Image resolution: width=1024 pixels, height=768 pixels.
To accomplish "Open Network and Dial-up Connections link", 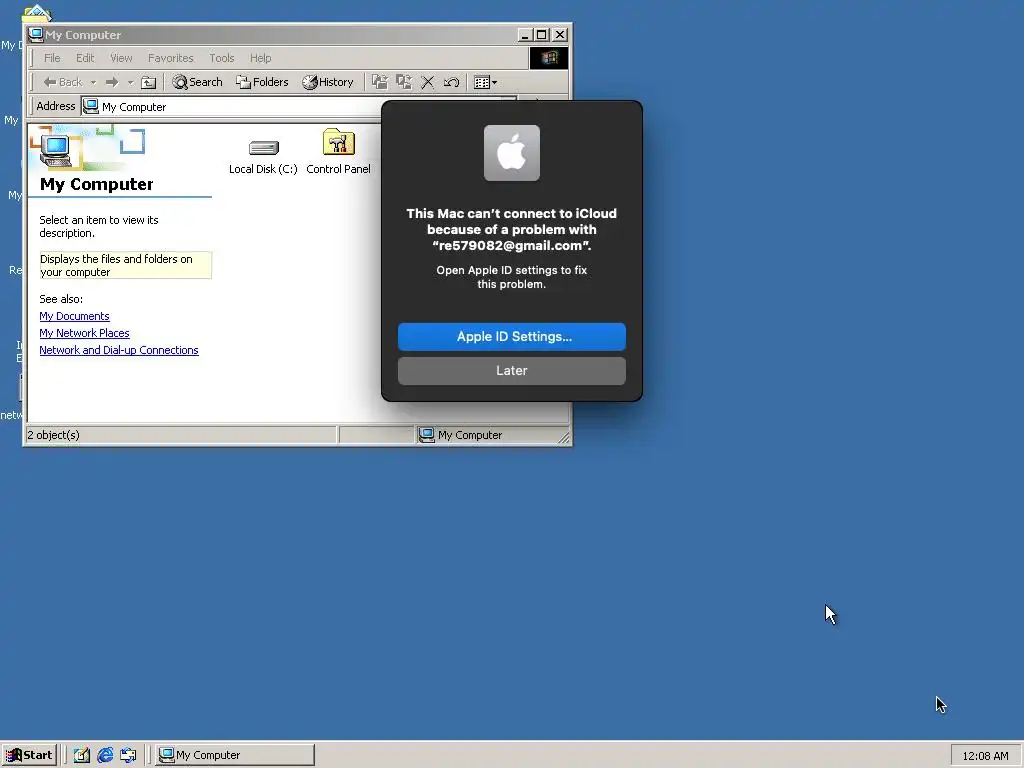I will [119, 350].
